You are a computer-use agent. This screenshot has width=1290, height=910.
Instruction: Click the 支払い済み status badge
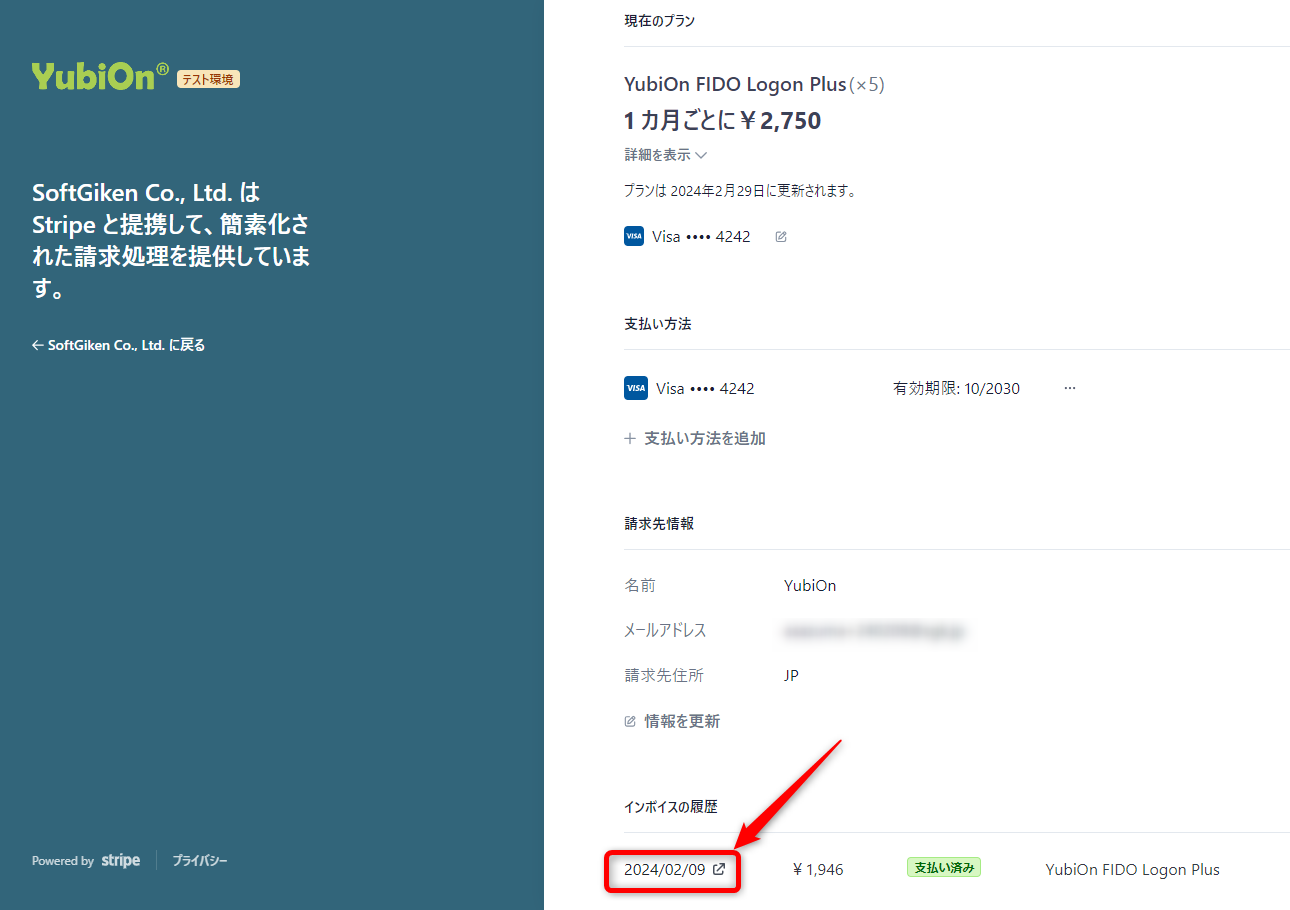coord(944,868)
